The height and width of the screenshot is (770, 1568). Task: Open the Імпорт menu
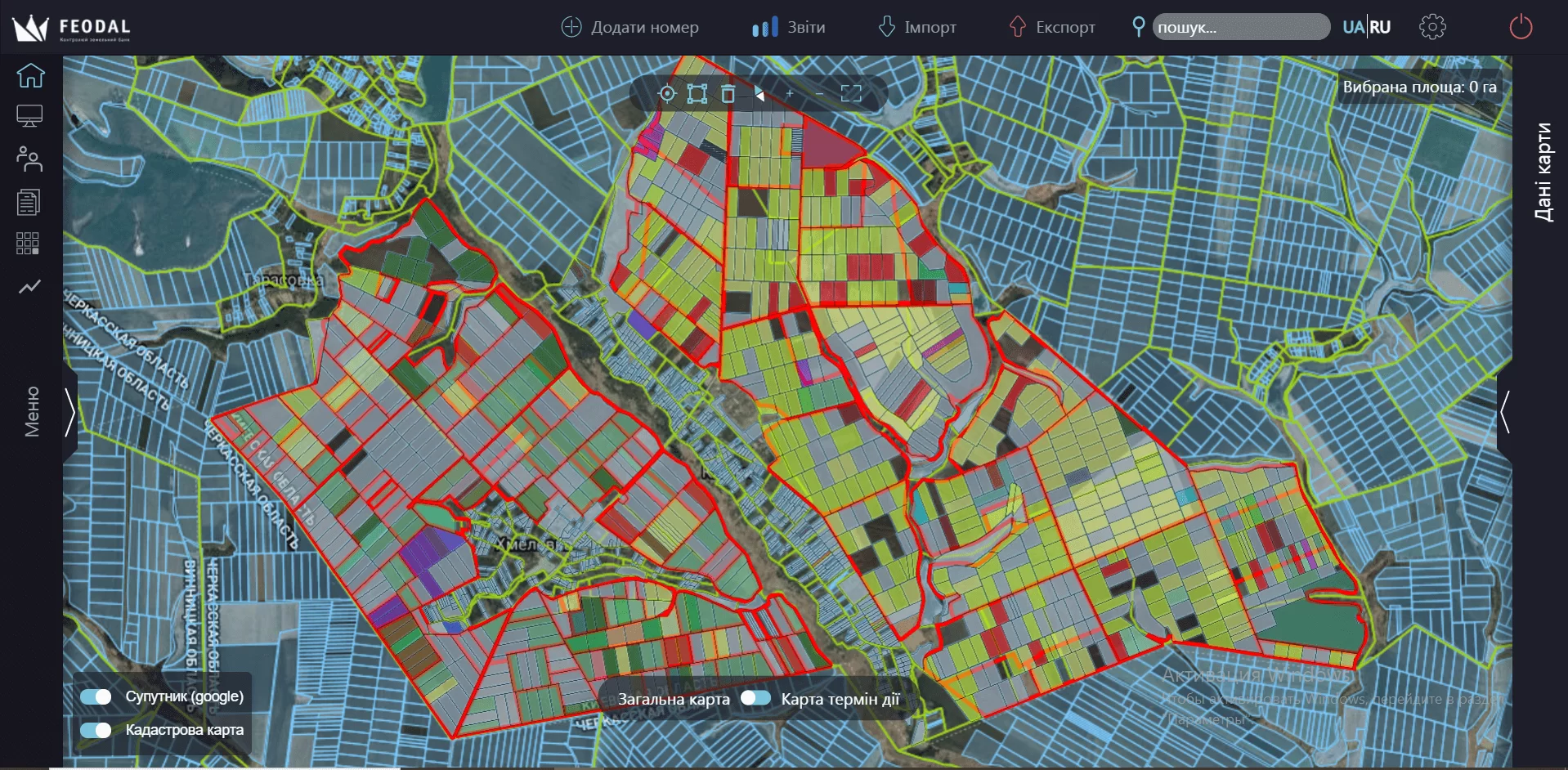[x=916, y=27]
